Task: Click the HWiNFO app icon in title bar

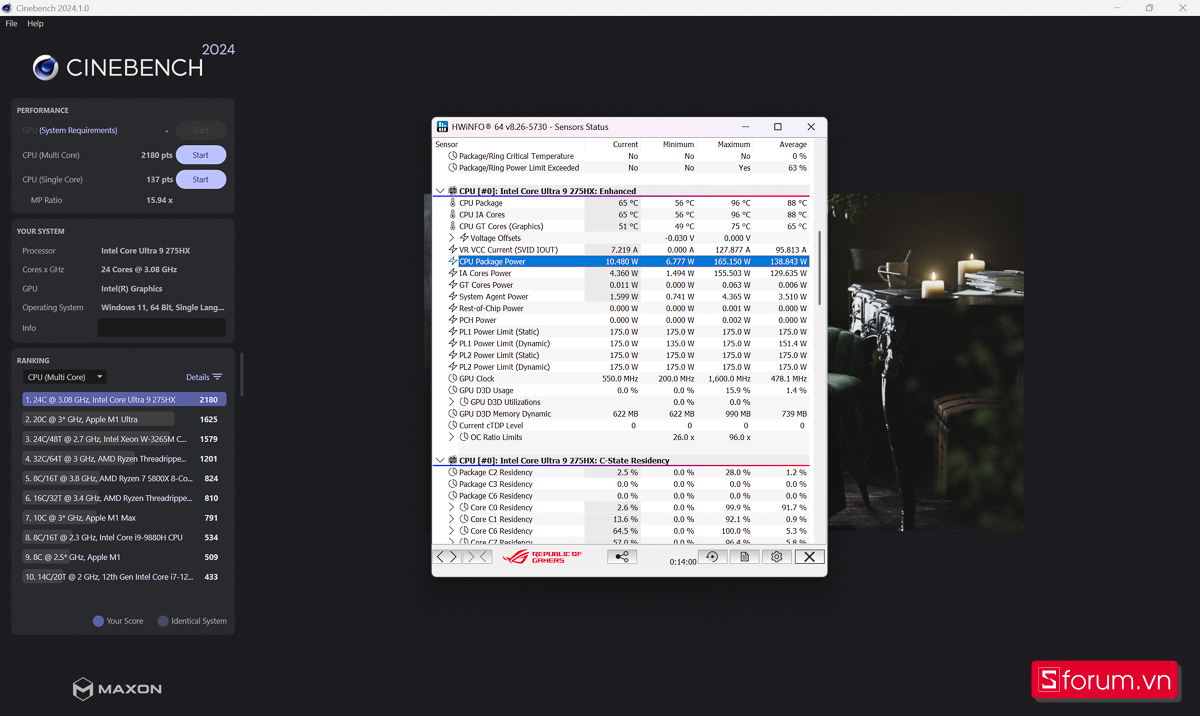Action: [x=443, y=127]
